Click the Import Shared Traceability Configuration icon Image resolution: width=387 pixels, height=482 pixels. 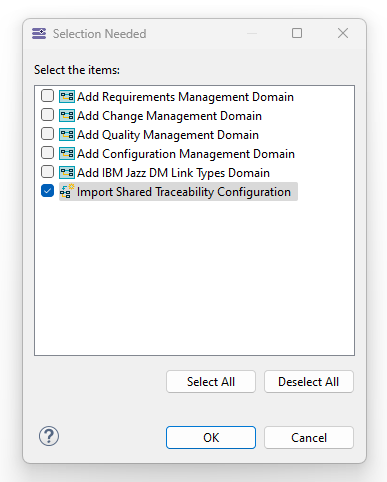67,191
